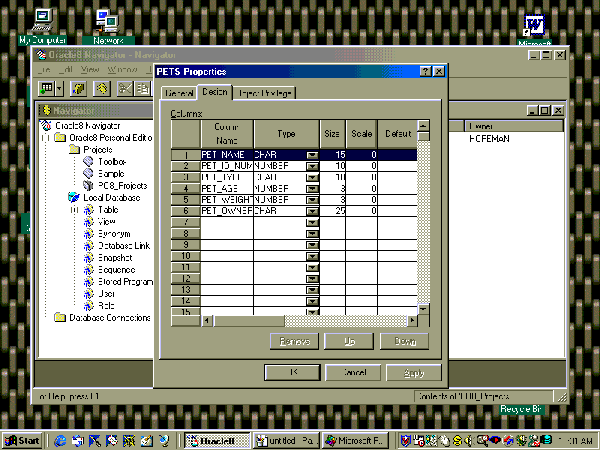Open type dropdown for PET_NAME row
The height and width of the screenshot is (450, 600).
tap(313, 155)
